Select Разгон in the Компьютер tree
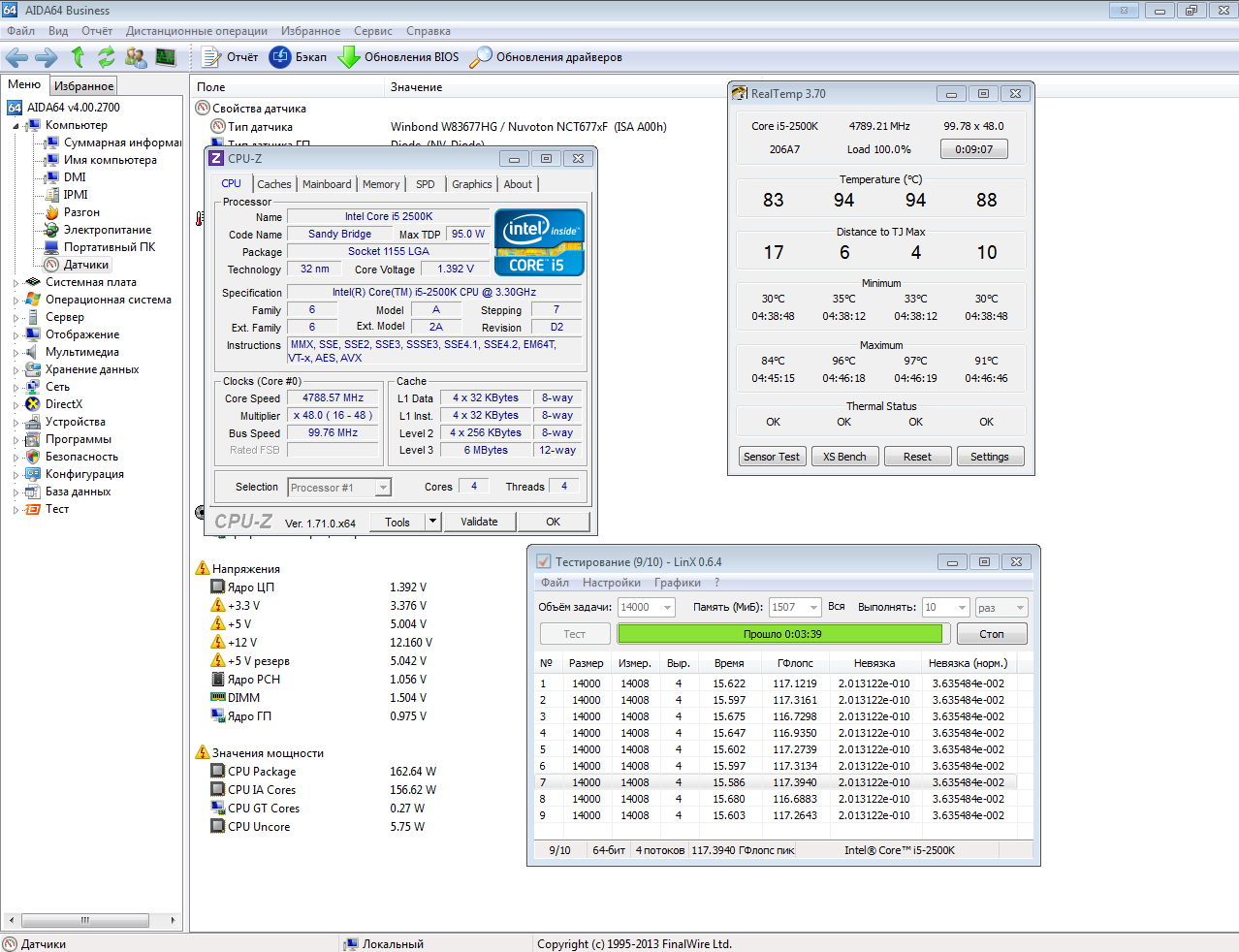The image size is (1239, 952). (x=81, y=212)
